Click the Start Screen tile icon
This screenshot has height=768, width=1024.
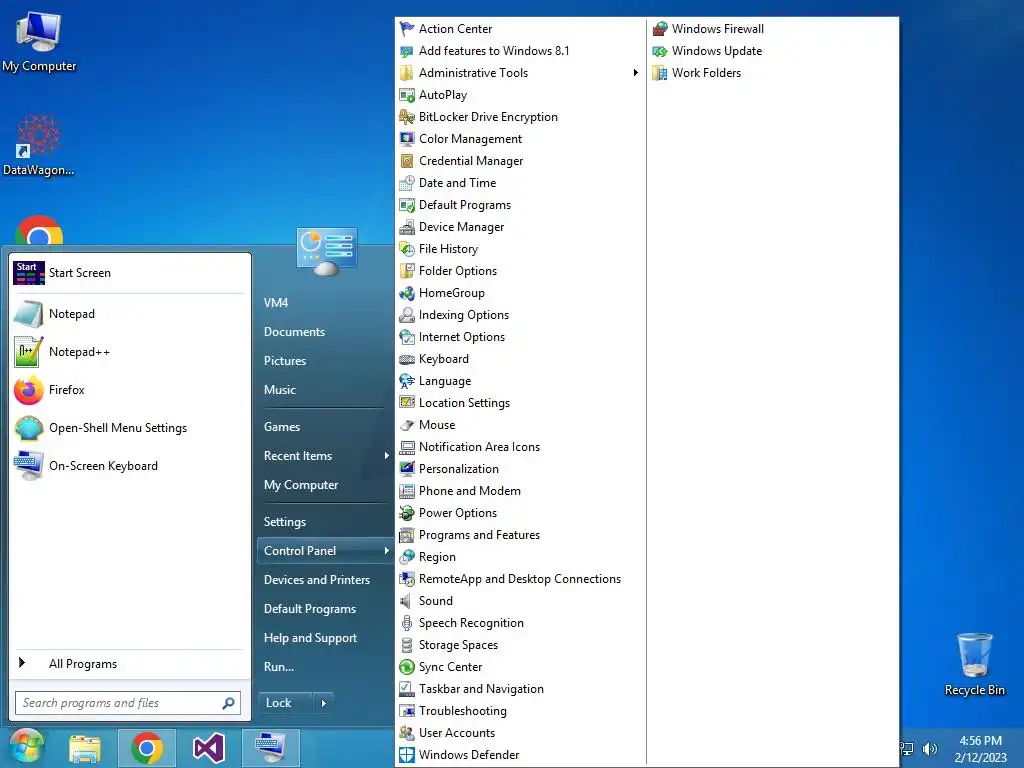pyautogui.click(x=29, y=273)
